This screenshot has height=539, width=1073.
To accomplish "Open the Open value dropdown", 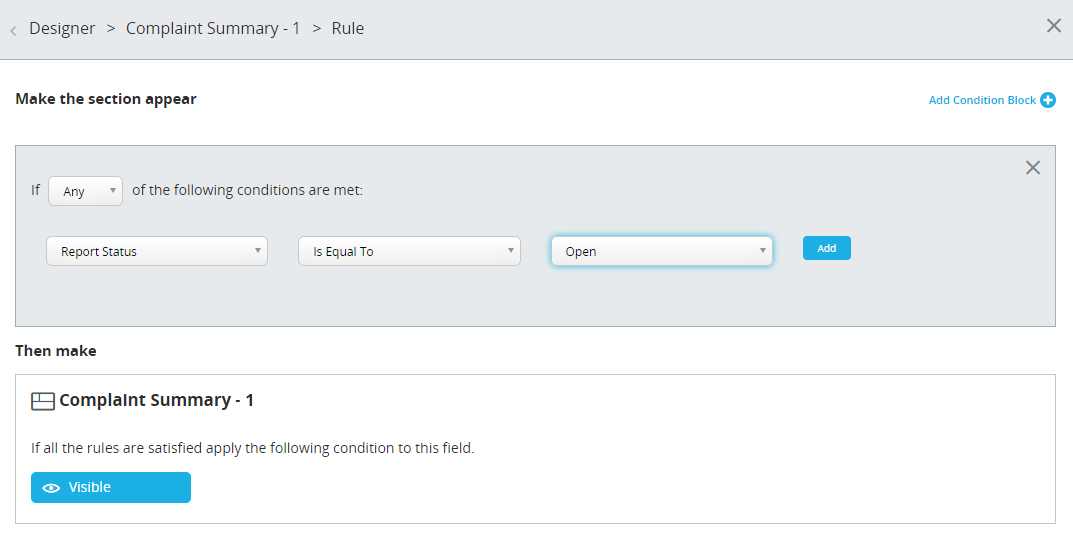I will [x=662, y=251].
